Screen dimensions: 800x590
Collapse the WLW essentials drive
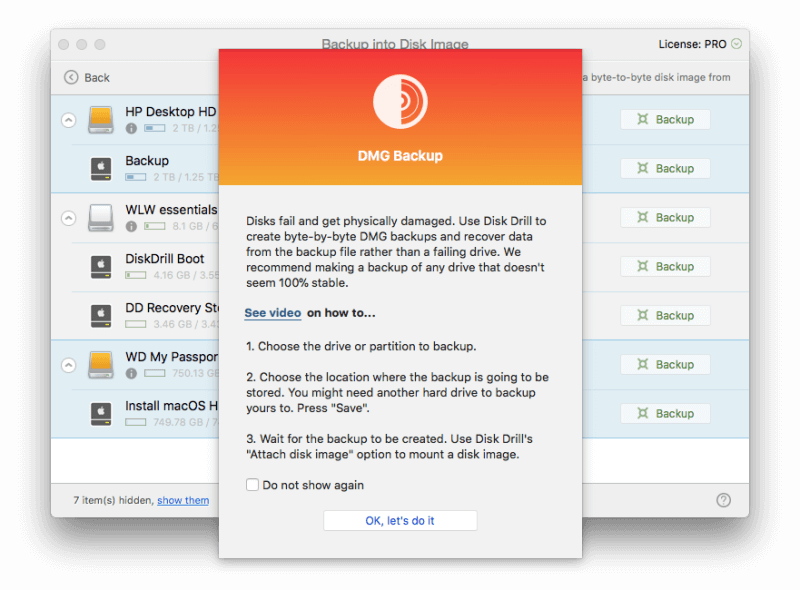[68, 218]
